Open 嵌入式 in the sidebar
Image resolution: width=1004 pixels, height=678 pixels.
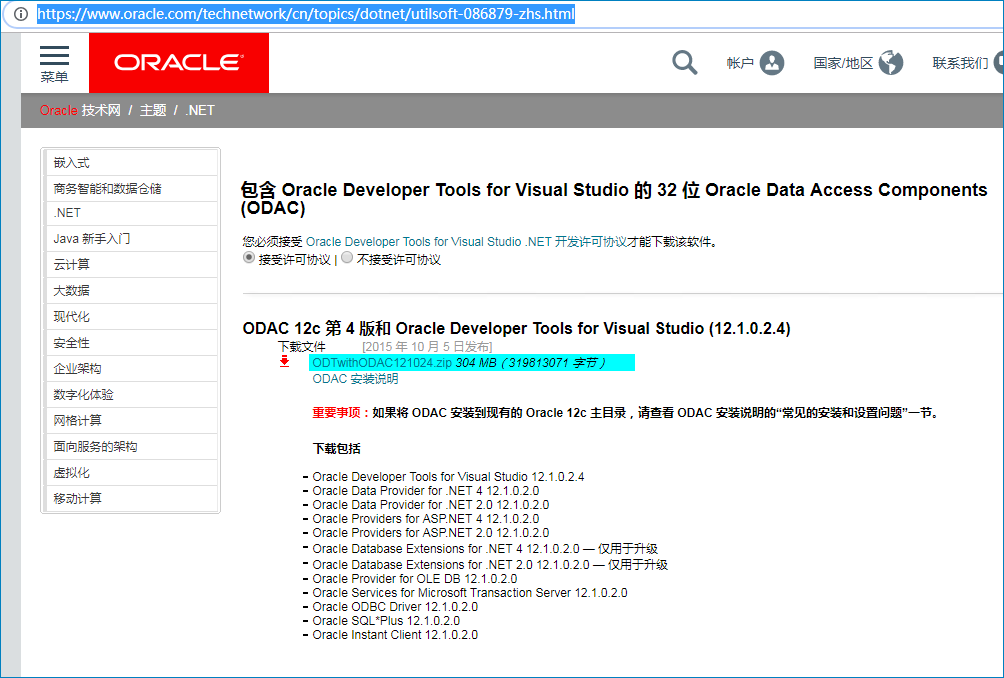pos(132,163)
